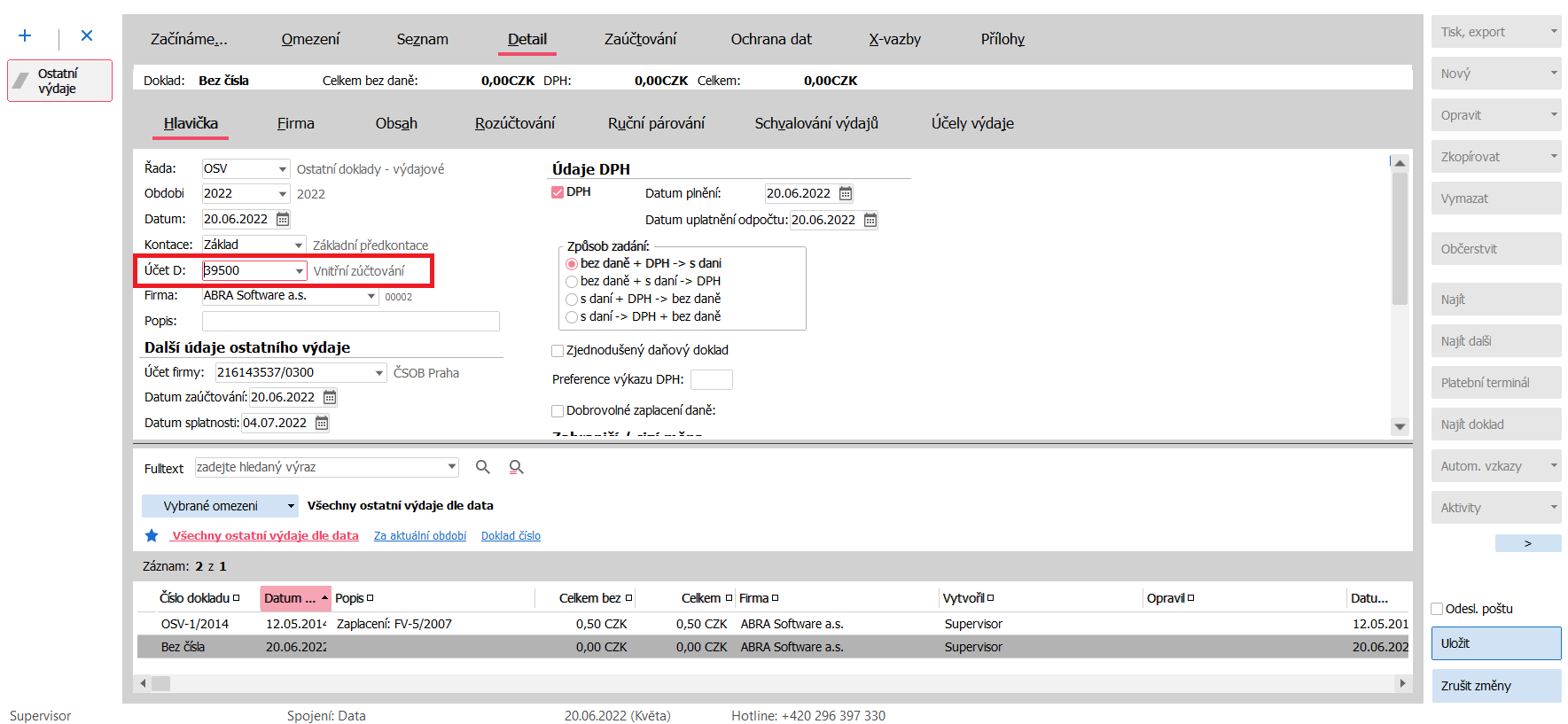Open calendar for Datum plnění
The width and height of the screenshot is (1568, 724).
(x=846, y=193)
